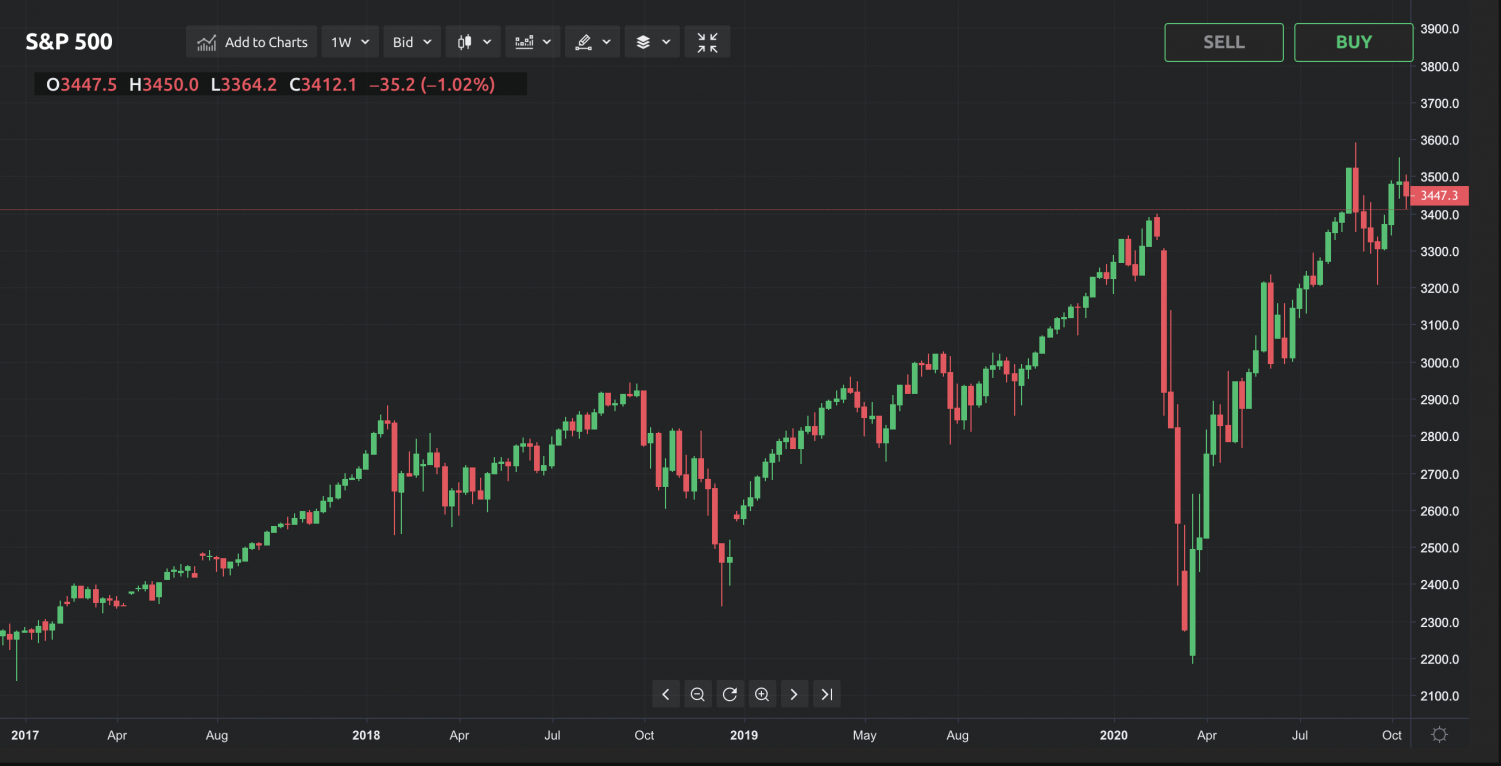Click the May label on time axis
This screenshot has width=1501, height=766.
[x=864, y=735]
